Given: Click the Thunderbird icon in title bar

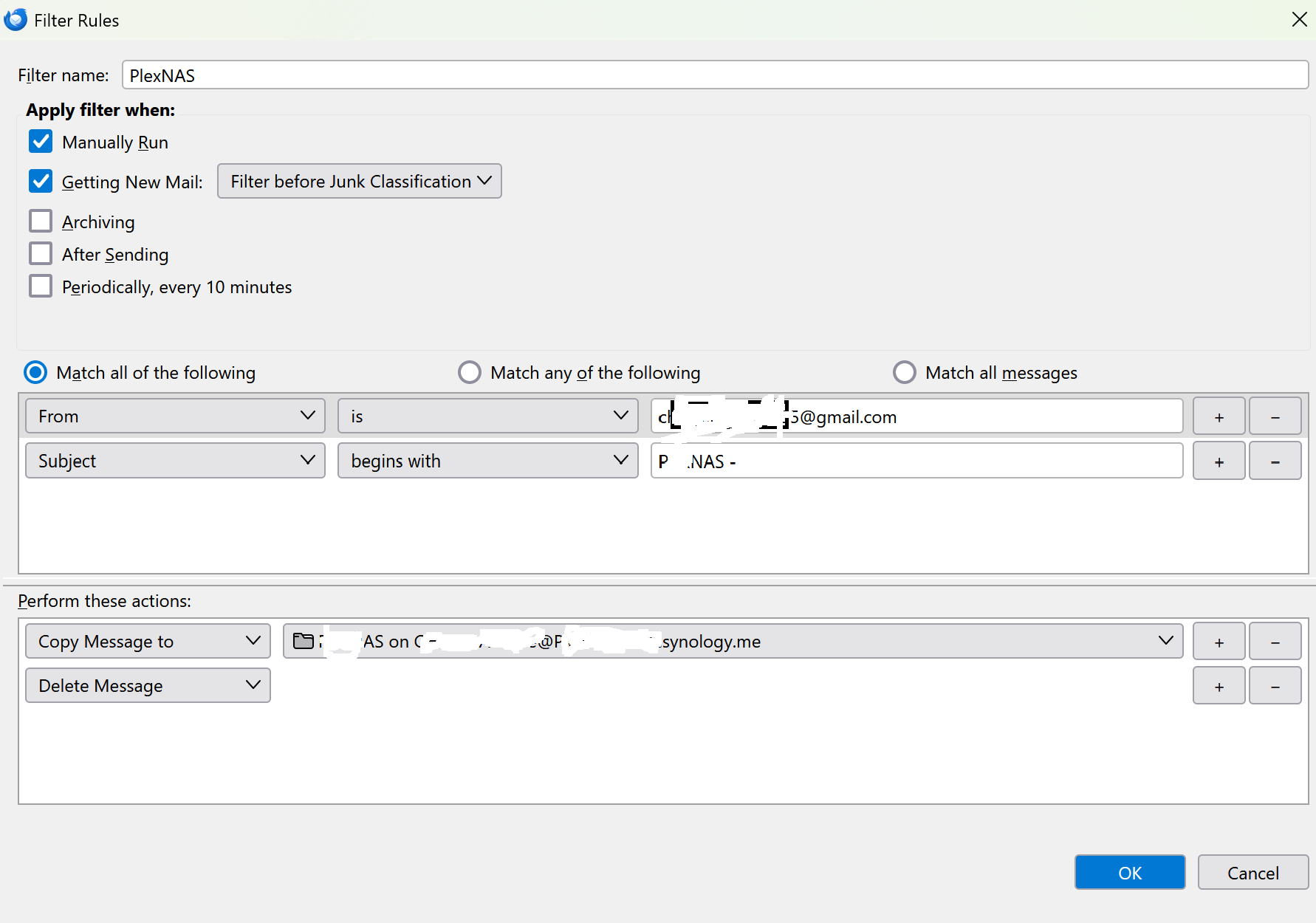Looking at the screenshot, I should click(16, 20).
